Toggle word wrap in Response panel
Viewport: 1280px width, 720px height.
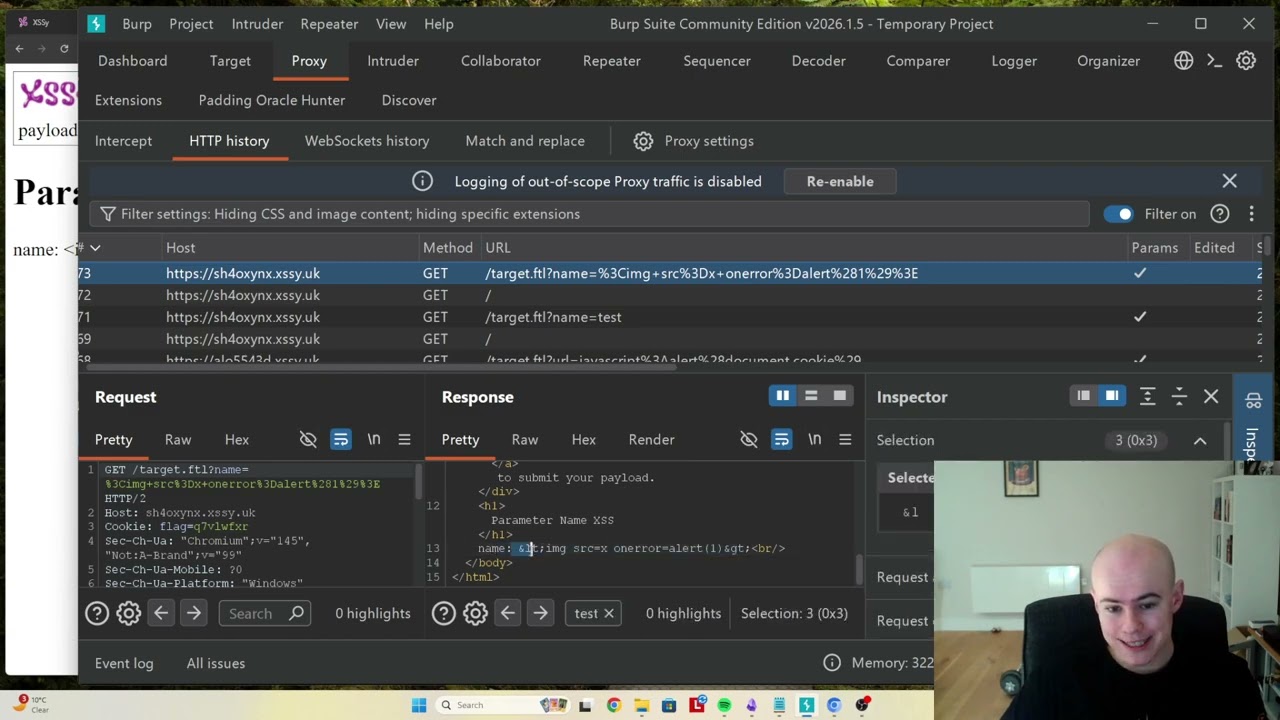coord(782,440)
